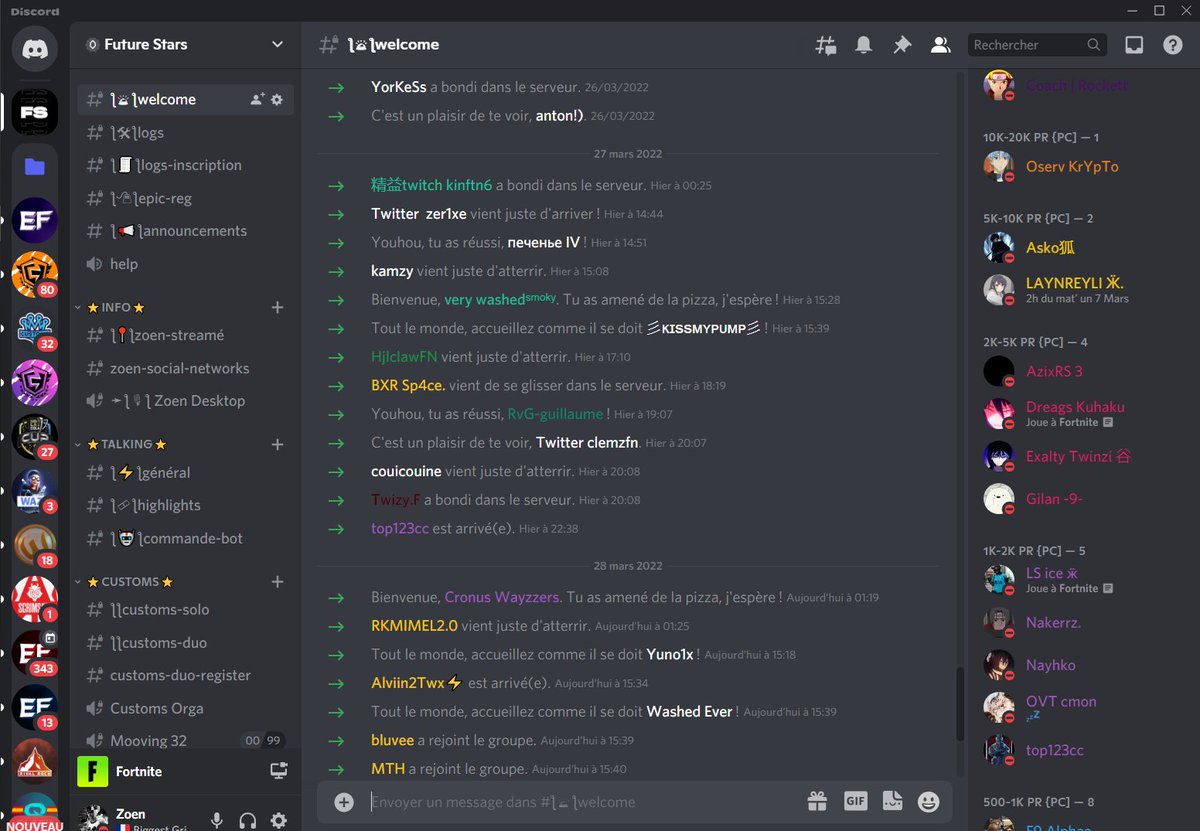This screenshot has width=1200, height=831.
Task: Open the emoji picker
Action: click(x=928, y=801)
